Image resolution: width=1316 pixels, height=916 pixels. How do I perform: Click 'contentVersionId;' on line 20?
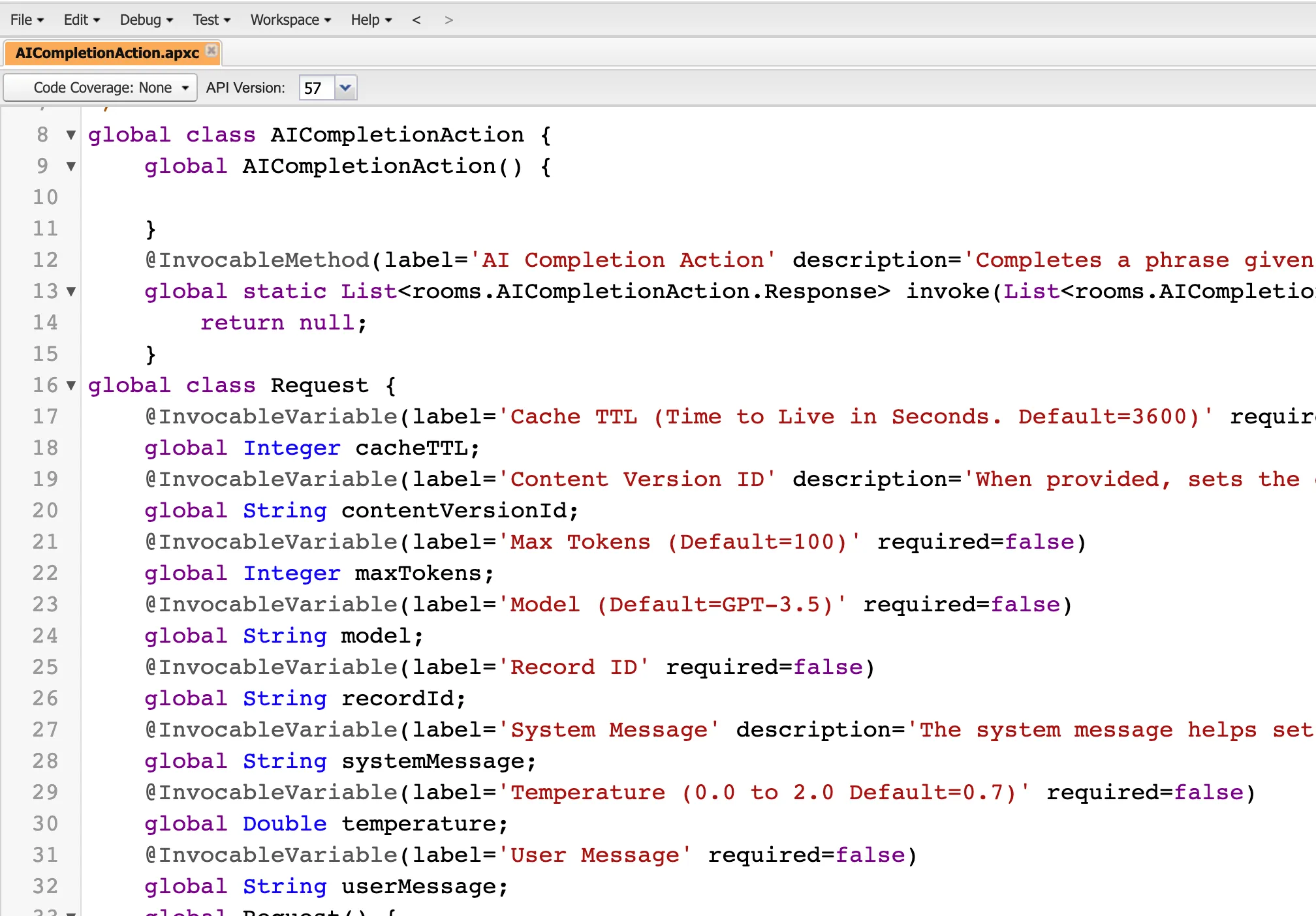(x=460, y=511)
